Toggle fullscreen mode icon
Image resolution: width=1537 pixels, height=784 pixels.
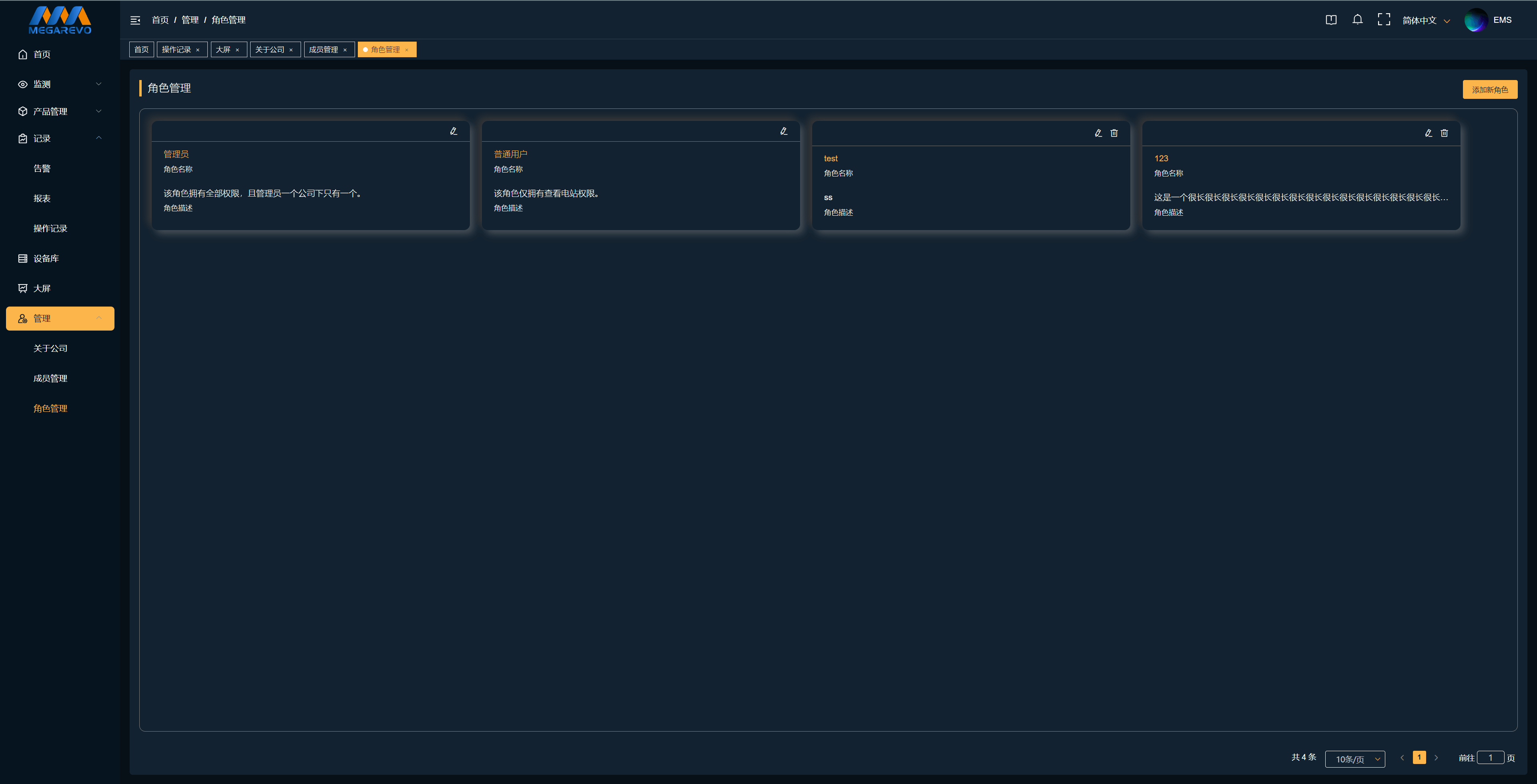coord(1384,20)
